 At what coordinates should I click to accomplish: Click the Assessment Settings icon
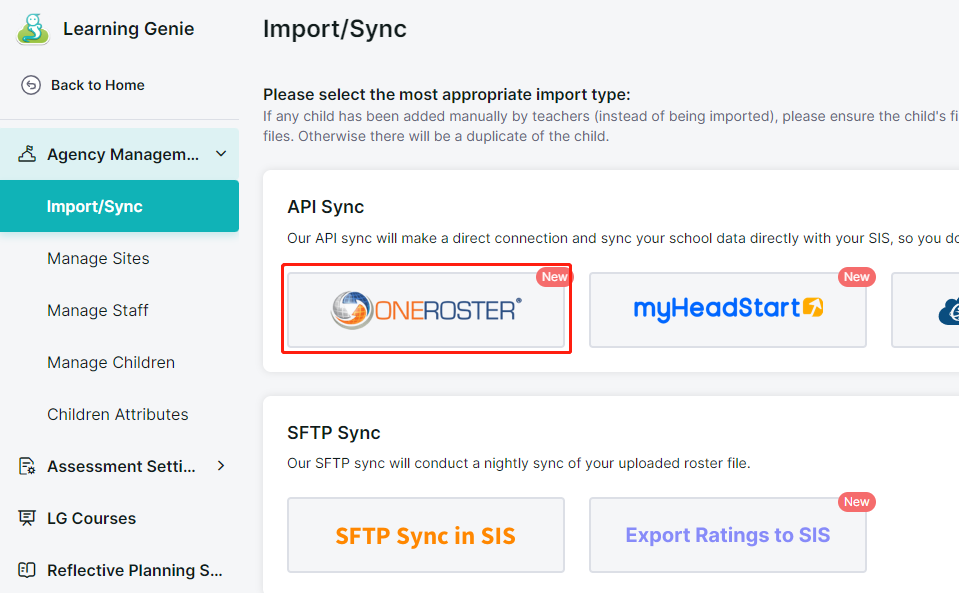[28, 466]
